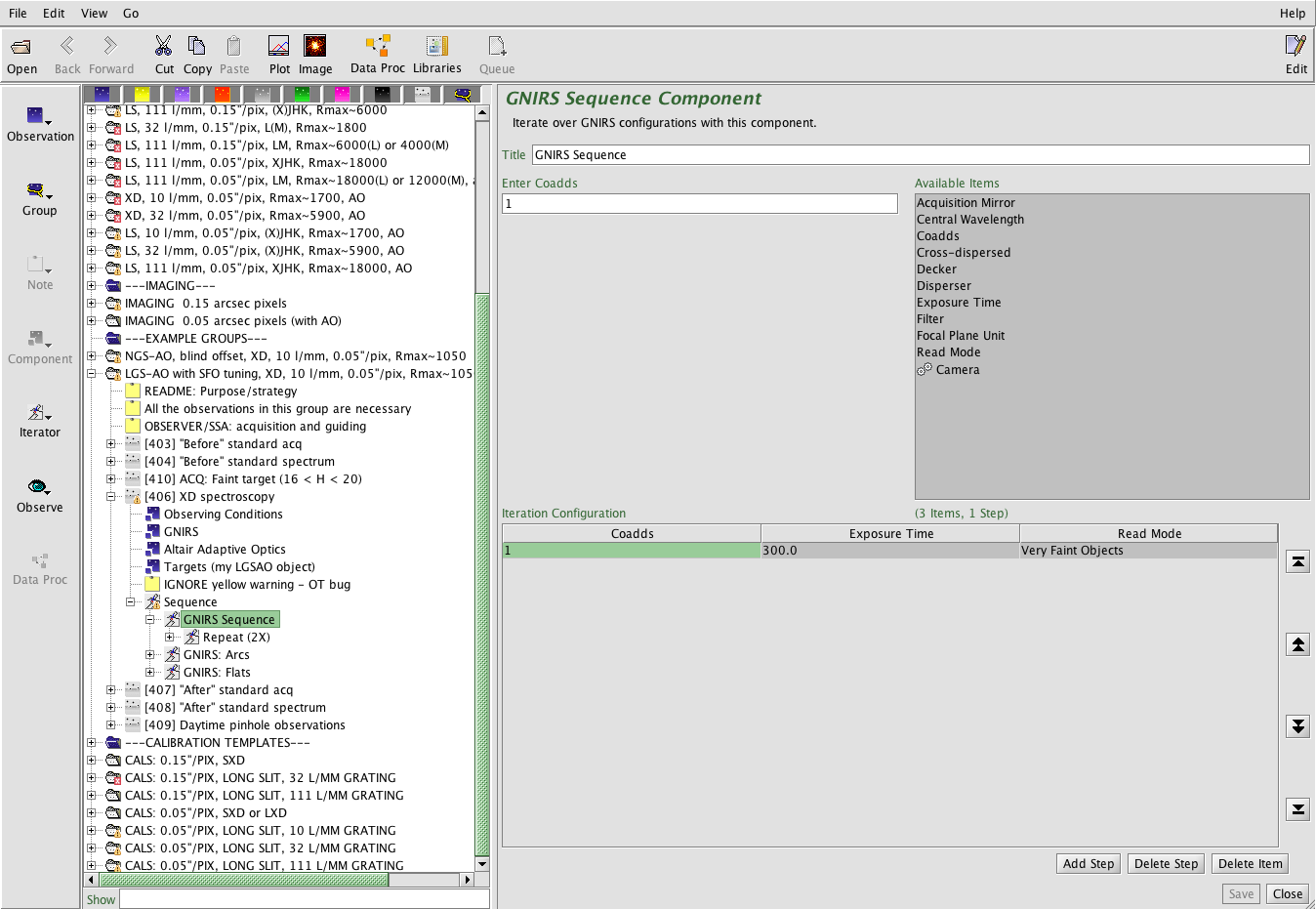Expand [403] "Before" standard acq
The height and width of the screenshot is (909, 1316).
(x=111, y=444)
